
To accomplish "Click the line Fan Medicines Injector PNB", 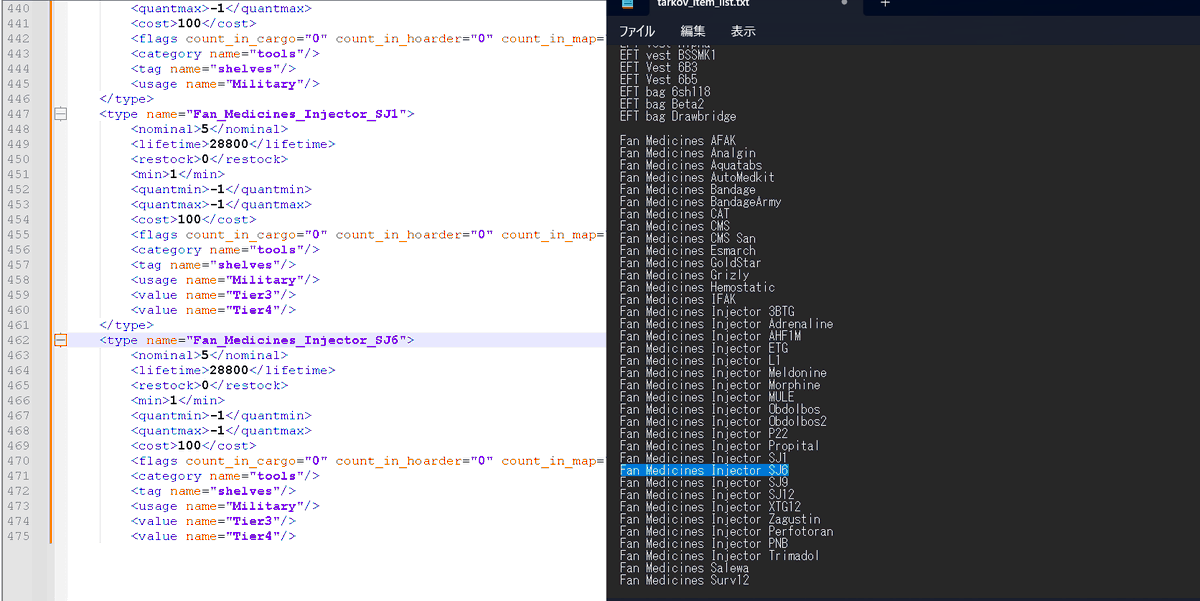I will 703,544.
